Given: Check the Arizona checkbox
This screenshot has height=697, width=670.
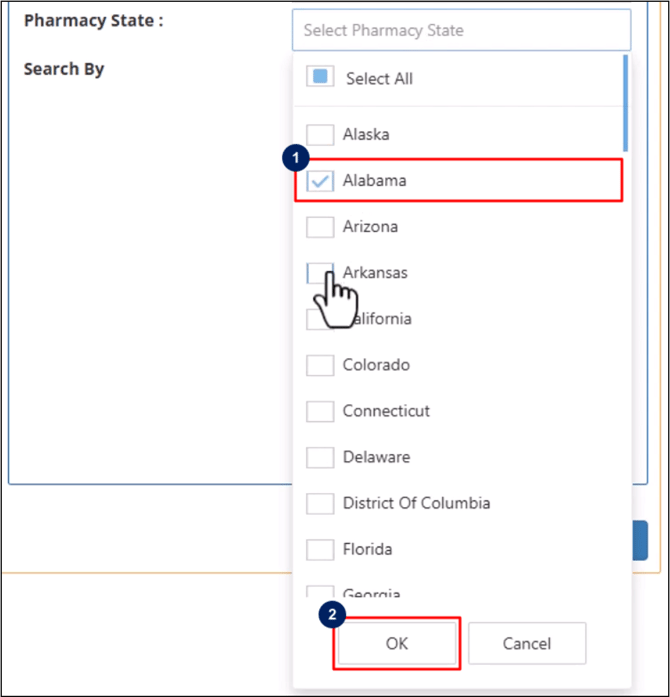Looking at the screenshot, I should click(320, 227).
